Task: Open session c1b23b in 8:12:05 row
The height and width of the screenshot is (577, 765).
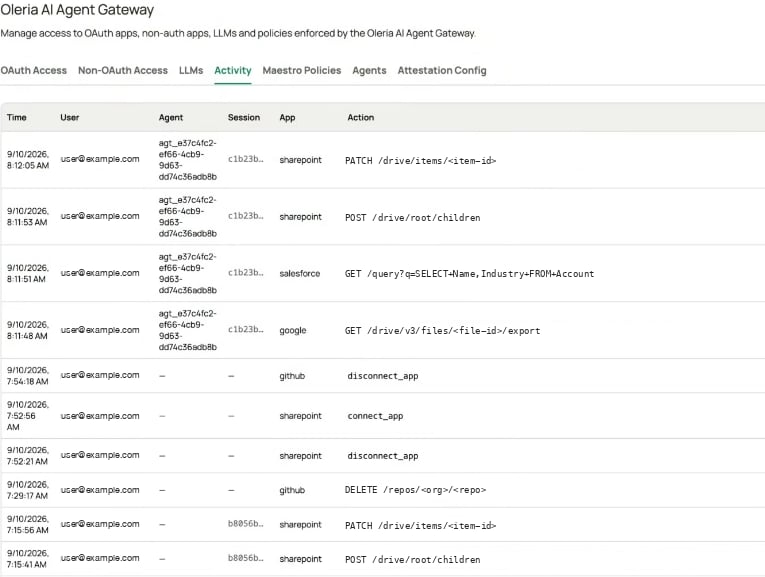Action: click(x=245, y=159)
